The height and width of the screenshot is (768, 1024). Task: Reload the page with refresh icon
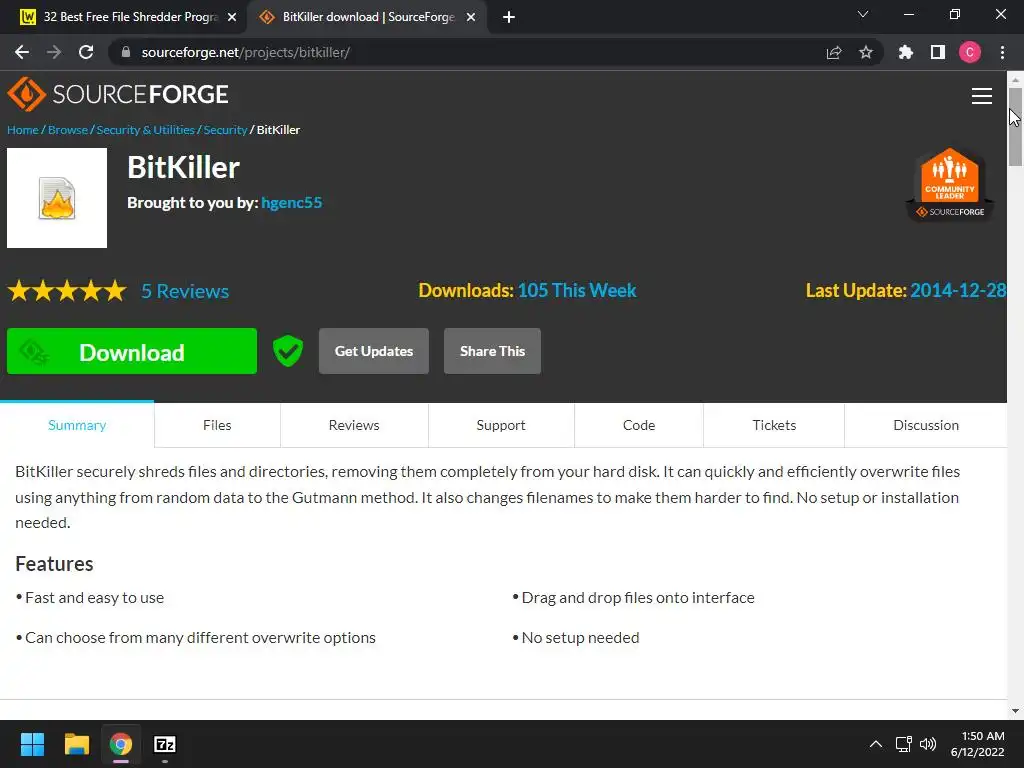point(86,52)
